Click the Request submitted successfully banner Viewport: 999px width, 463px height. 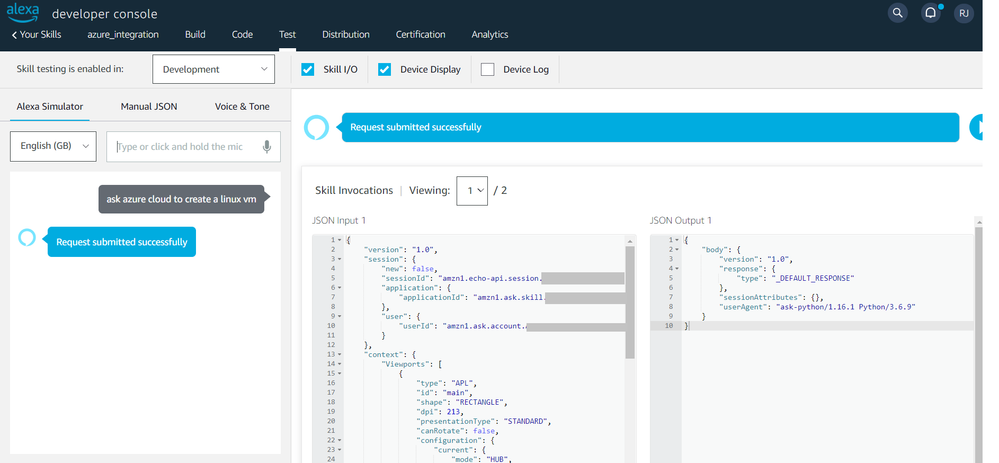[650, 127]
